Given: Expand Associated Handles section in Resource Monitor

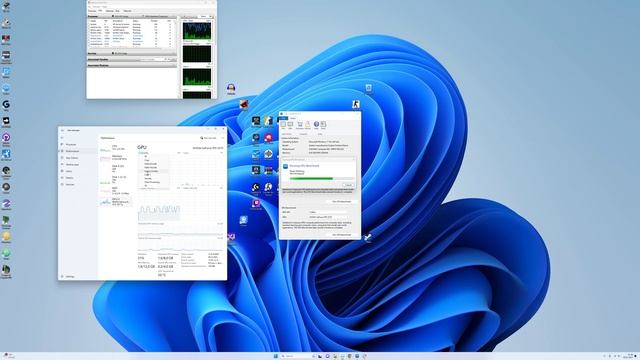Looking at the screenshot, I should tap(131, 60).
